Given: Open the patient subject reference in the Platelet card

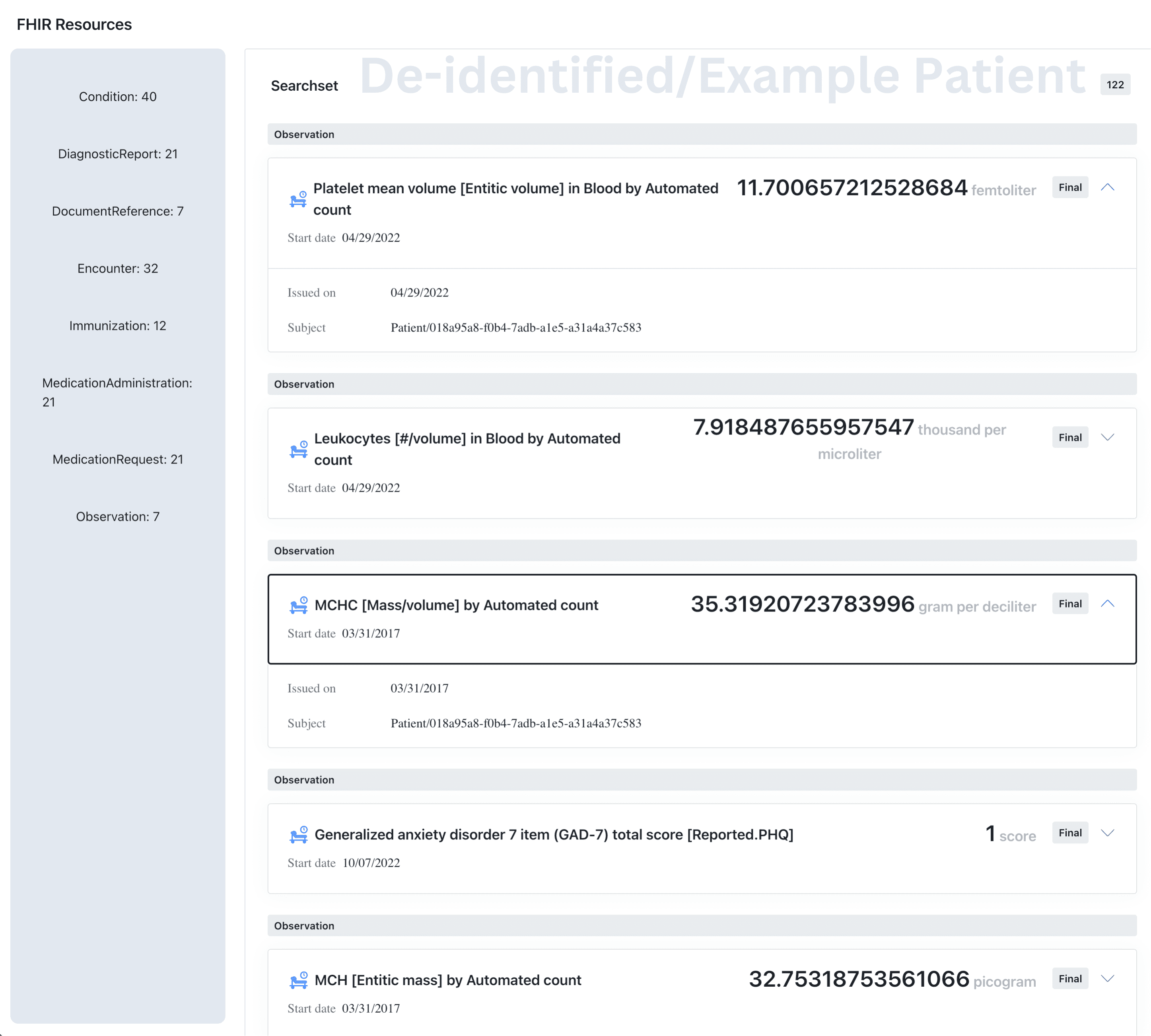Looking at the screenshot, I should pos(515,327).
